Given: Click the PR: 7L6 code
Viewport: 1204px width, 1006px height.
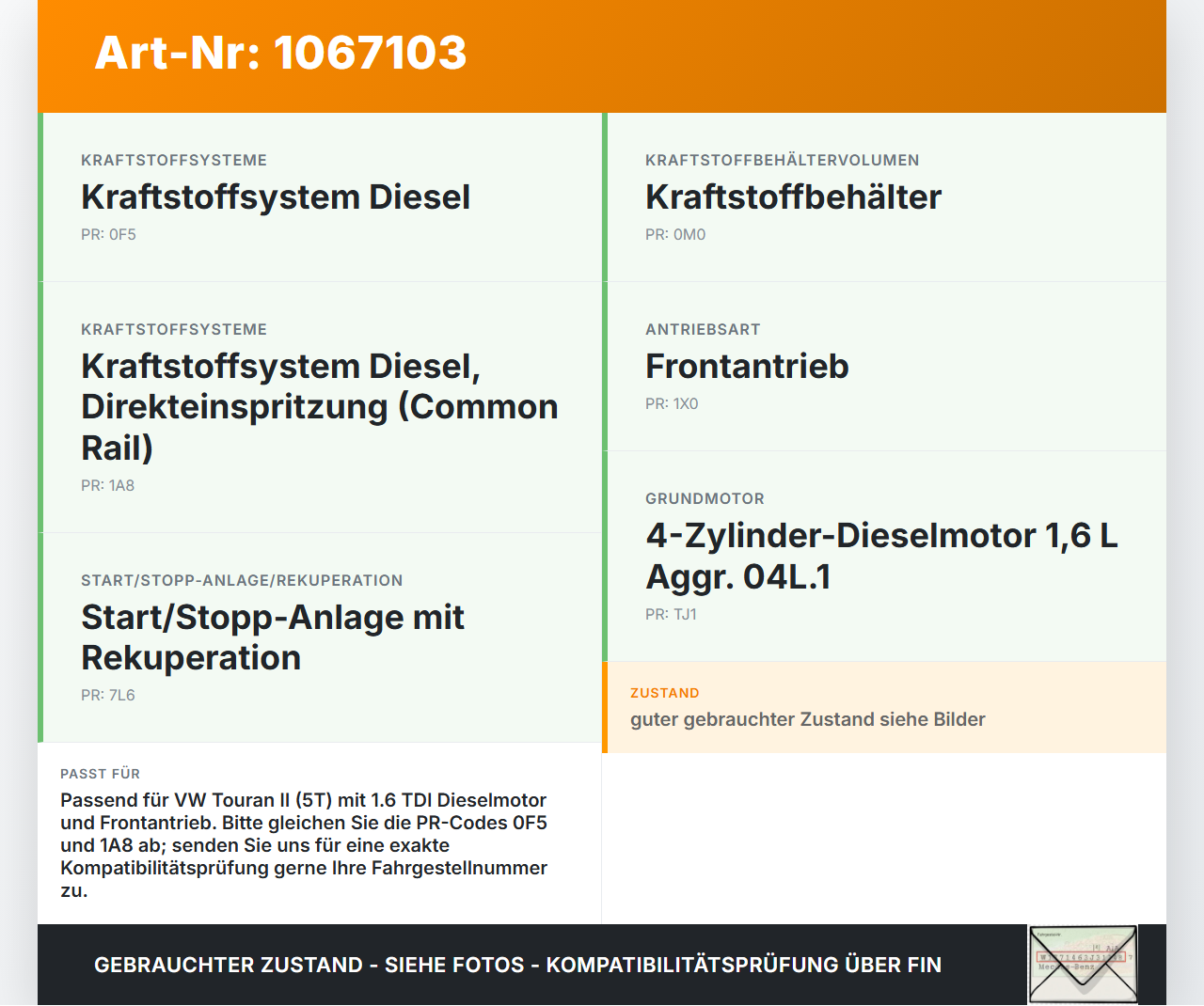Looking at the screenshot, I should (108, 695).
